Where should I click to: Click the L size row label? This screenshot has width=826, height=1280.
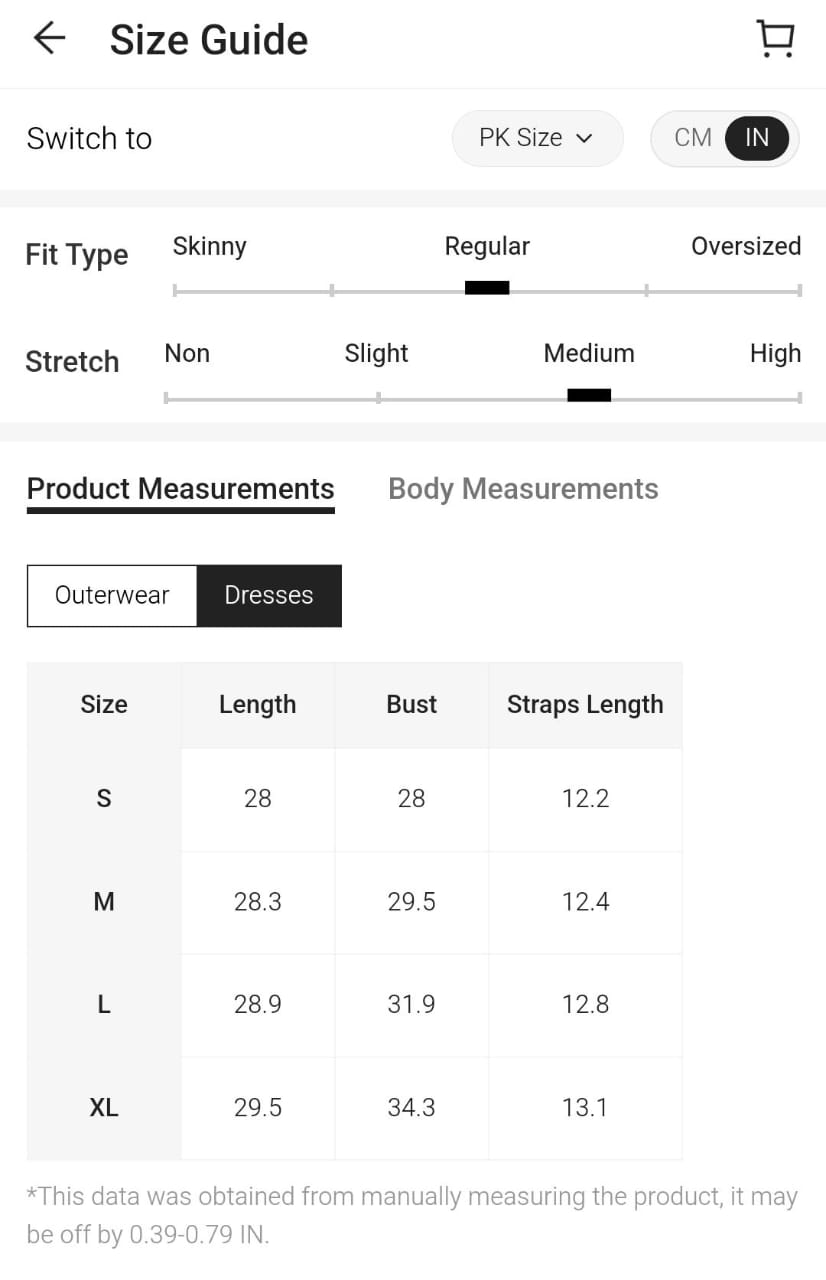pos(104,1005)
